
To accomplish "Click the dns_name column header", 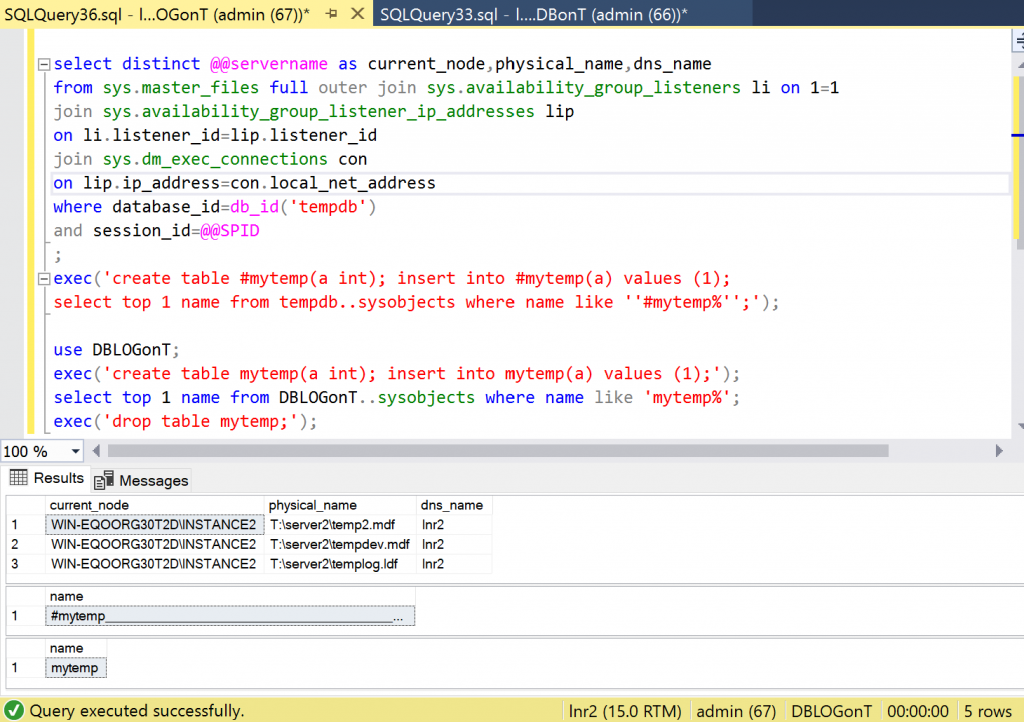I will [x=452, y=505].
